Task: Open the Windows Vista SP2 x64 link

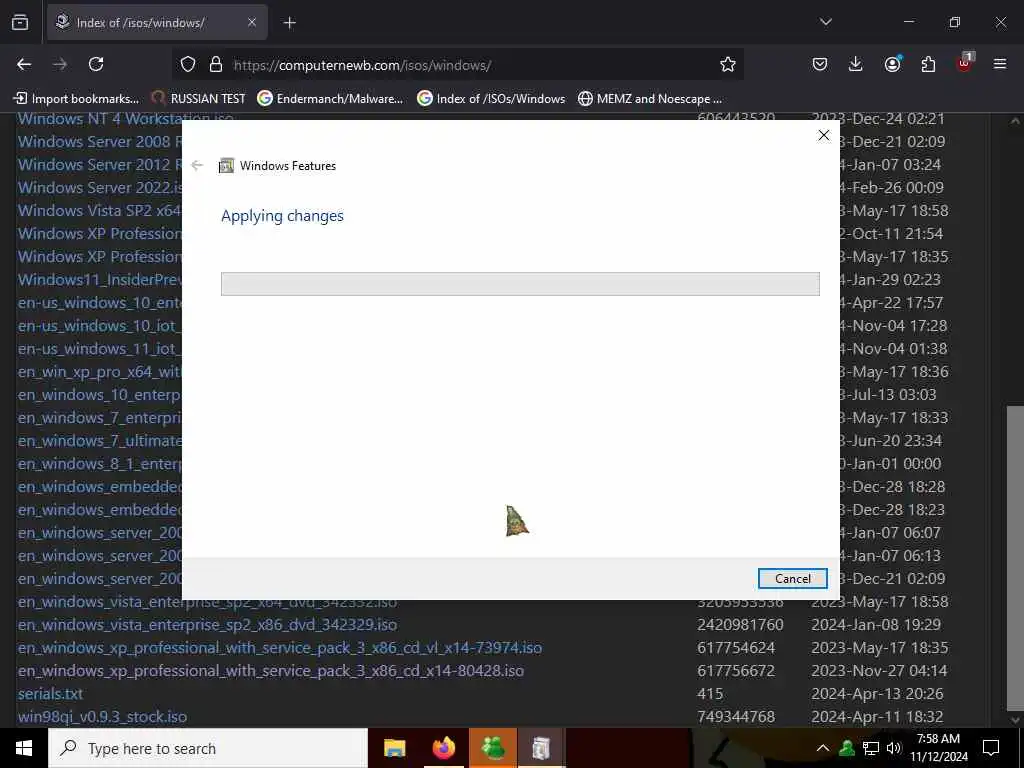Action: (99, 211)
